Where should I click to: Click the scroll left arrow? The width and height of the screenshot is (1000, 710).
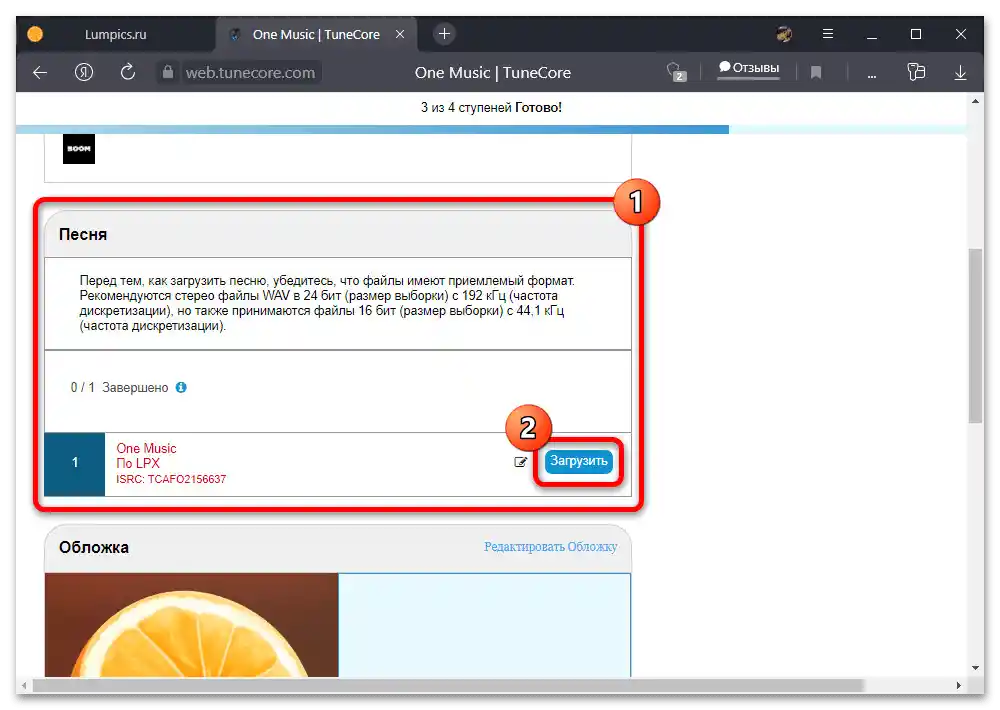[x=24, y=686]
